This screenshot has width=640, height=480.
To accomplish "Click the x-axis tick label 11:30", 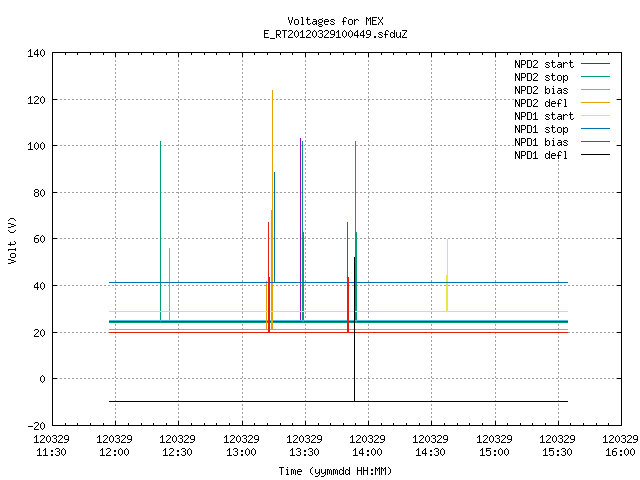I will (x=51, y=452).
